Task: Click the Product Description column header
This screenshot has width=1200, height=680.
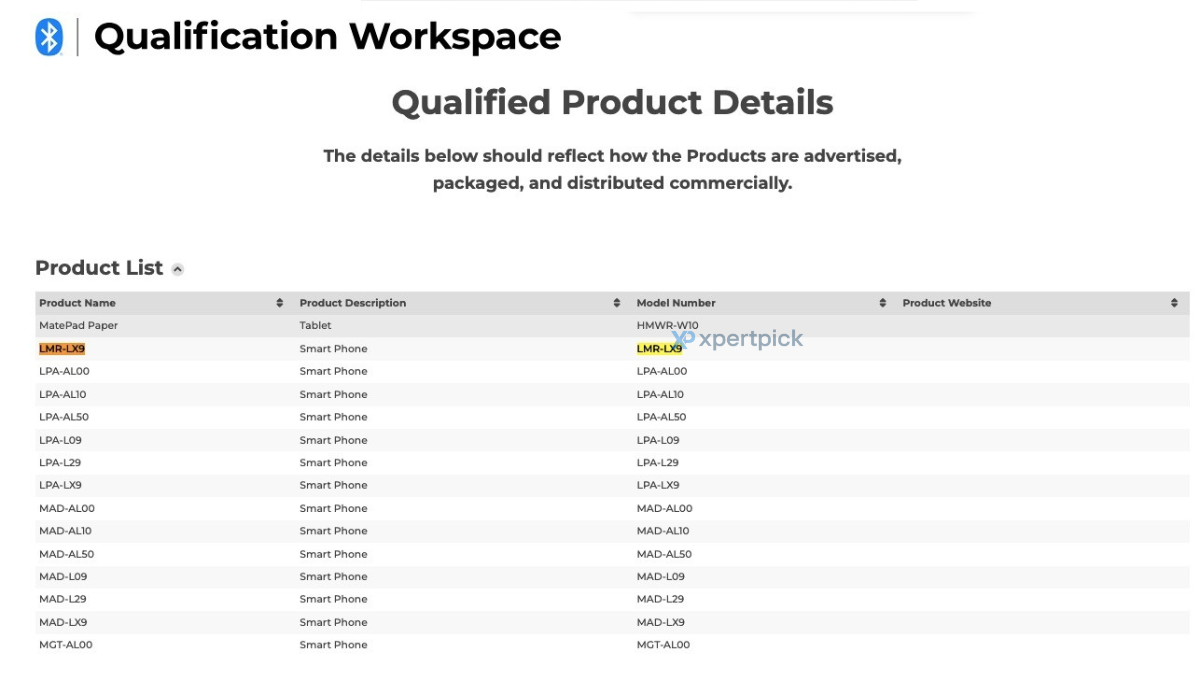Action: click(353, 303)
